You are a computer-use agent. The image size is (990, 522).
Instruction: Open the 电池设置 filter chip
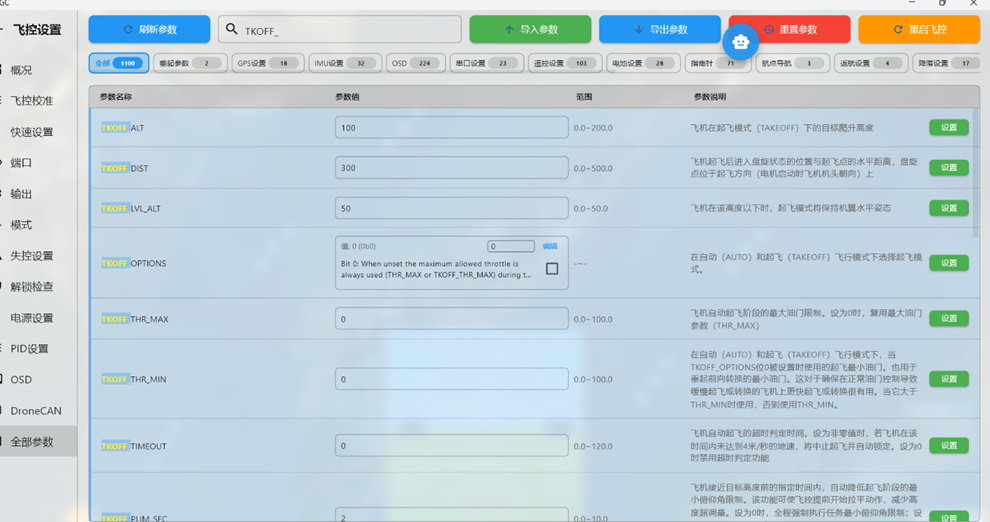click(642, 63)
